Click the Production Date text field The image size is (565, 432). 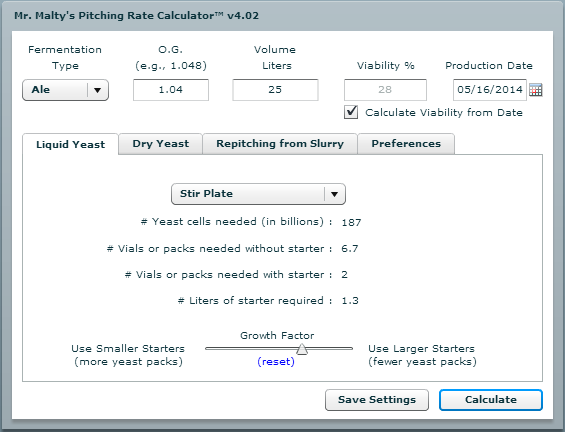[x=490, y=90]
